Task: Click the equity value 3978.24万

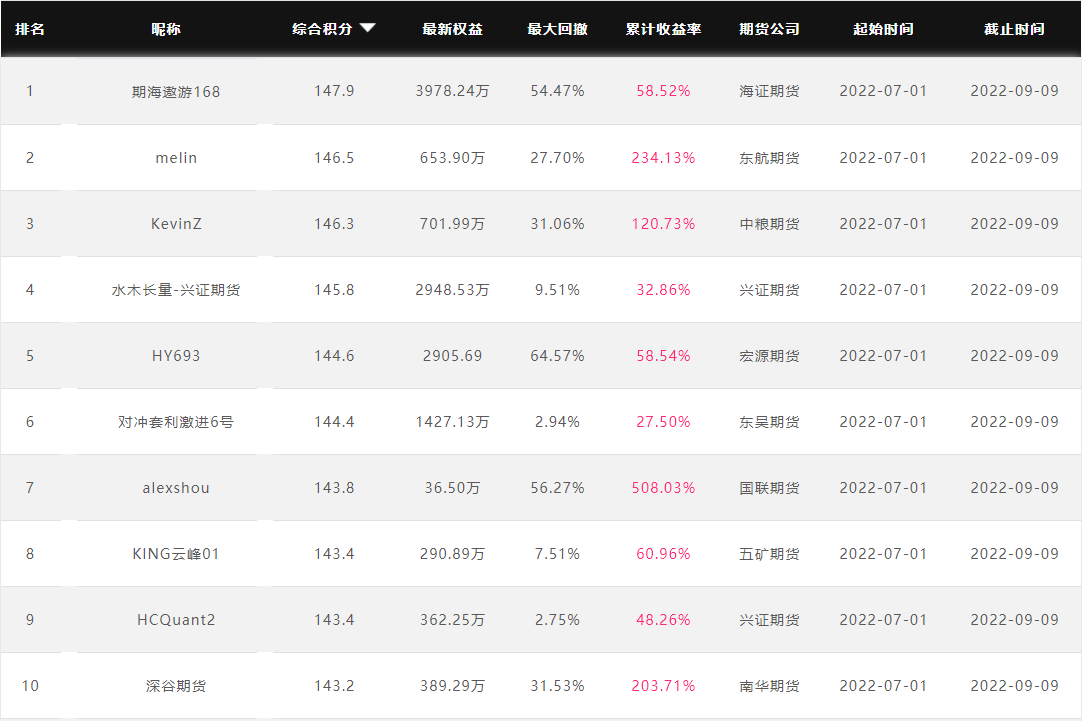Action: pyautogui.click(x=452, y=91)
